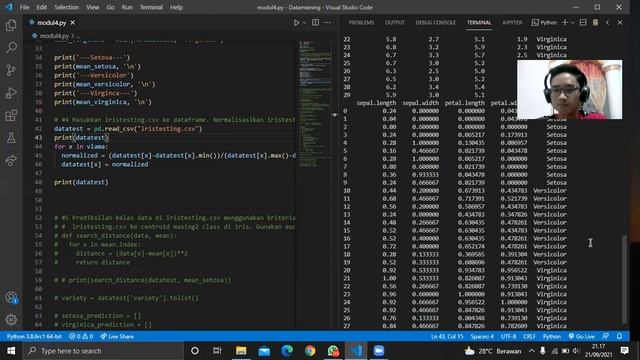
Task: Open the Terminal menu
Action: coord(151,7)
